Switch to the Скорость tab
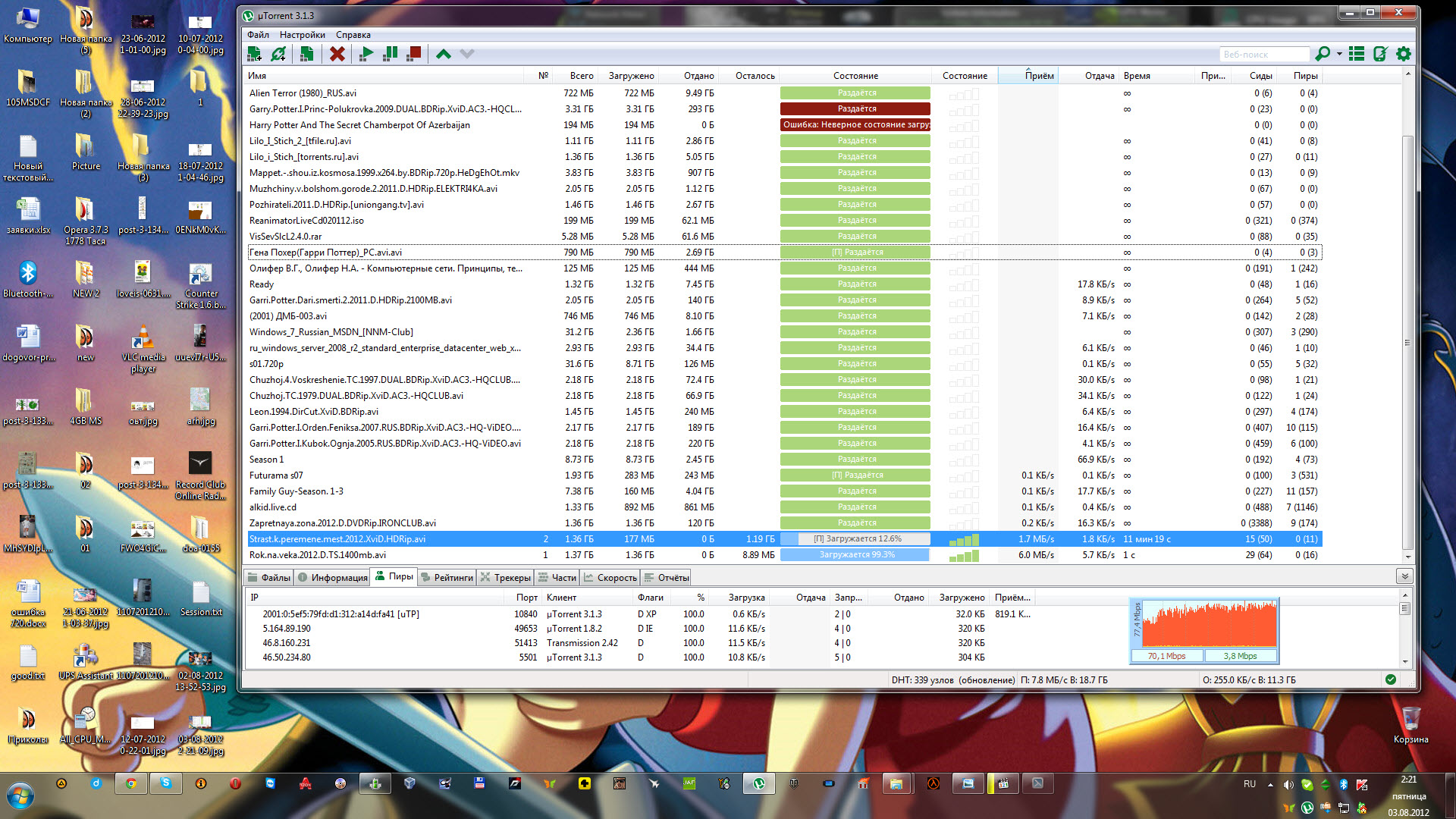 point(610,577)
